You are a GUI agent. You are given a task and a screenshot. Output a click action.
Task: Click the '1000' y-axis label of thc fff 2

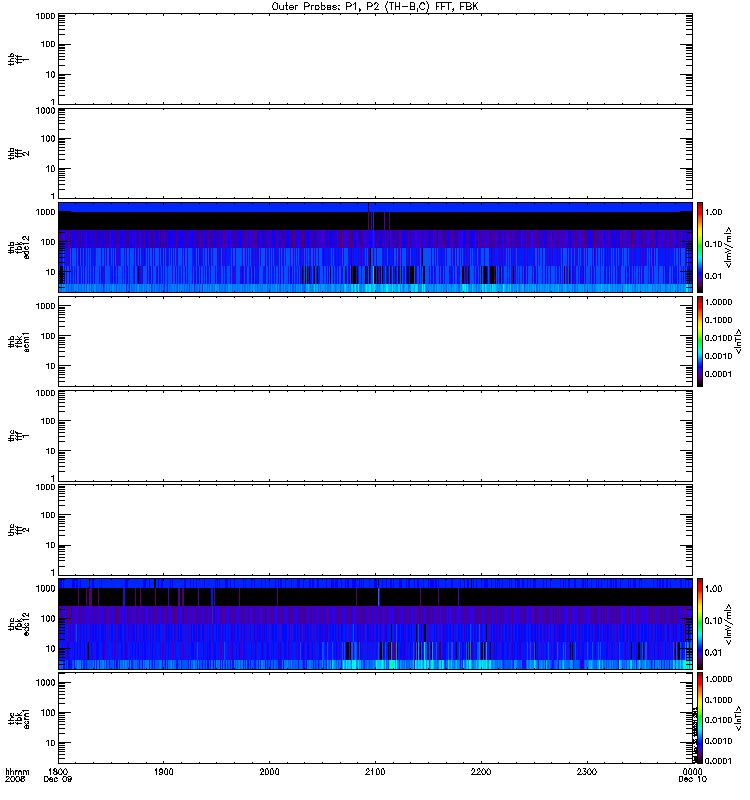[x=45, y=487]
